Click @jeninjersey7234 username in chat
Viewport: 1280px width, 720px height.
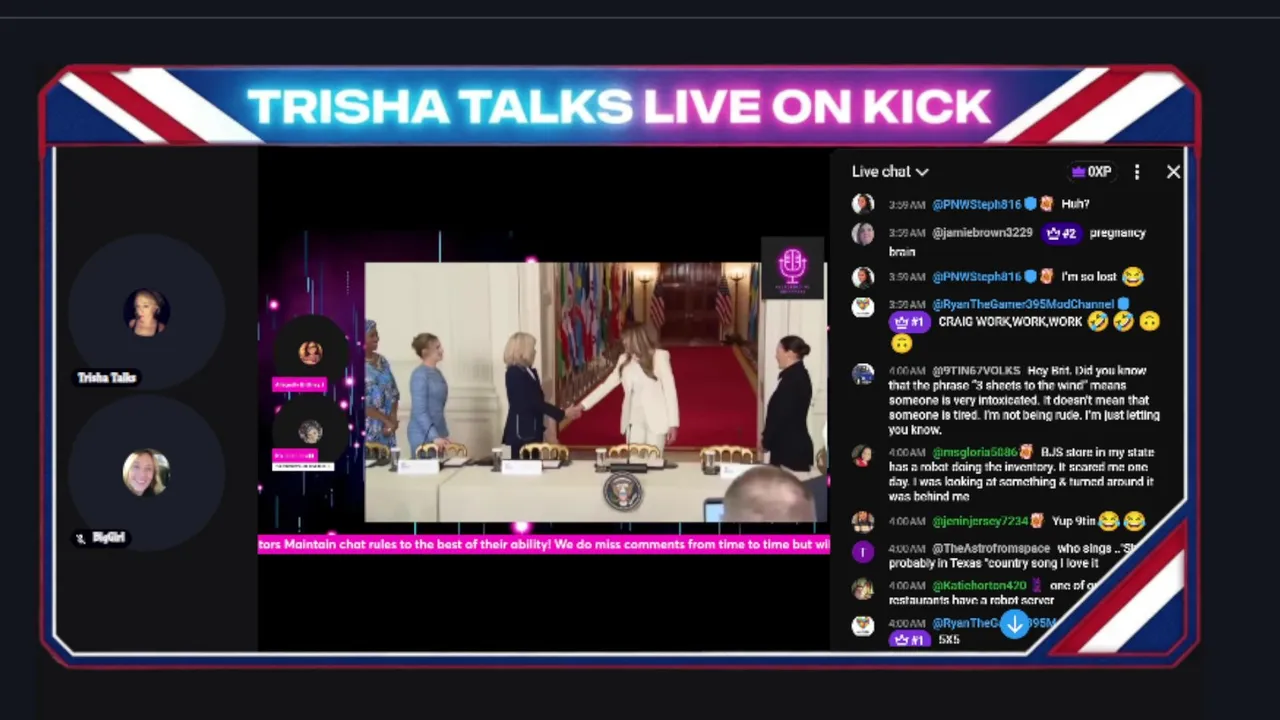980,521
